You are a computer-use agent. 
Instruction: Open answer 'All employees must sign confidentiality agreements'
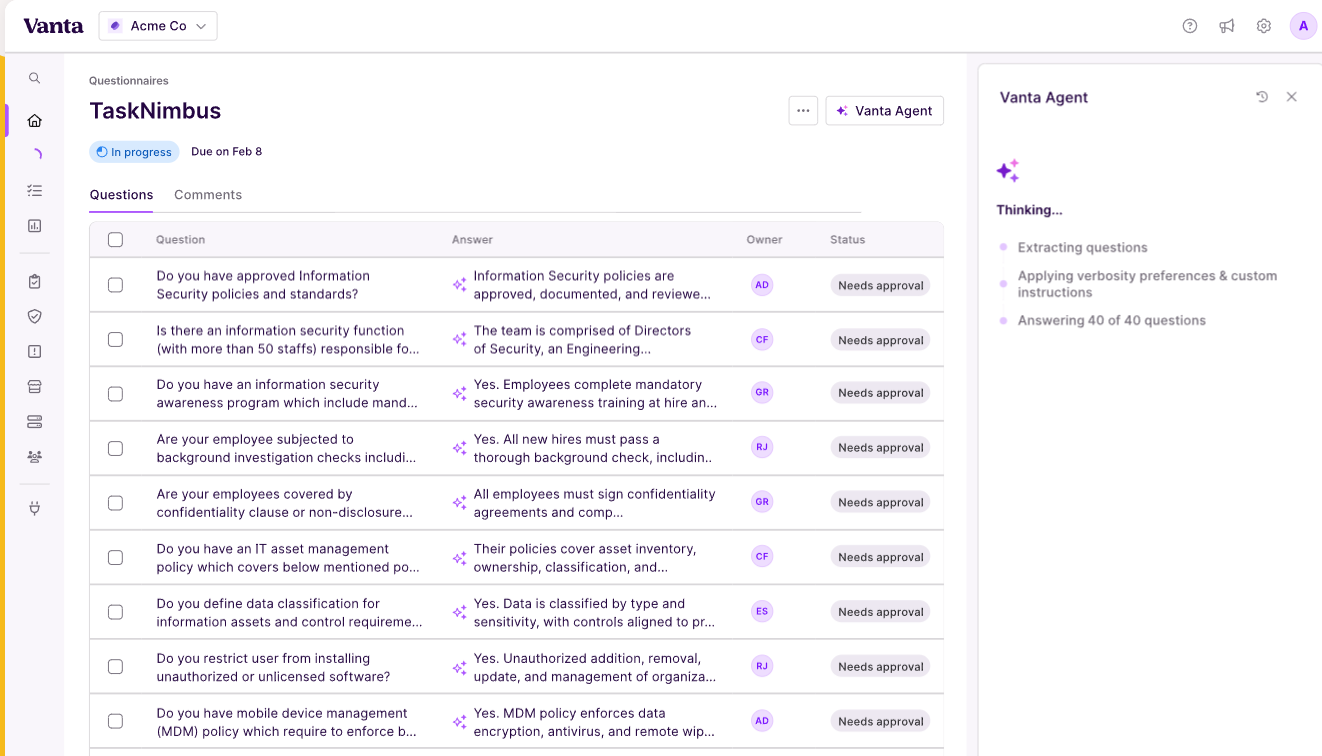(x=594, y=503)
